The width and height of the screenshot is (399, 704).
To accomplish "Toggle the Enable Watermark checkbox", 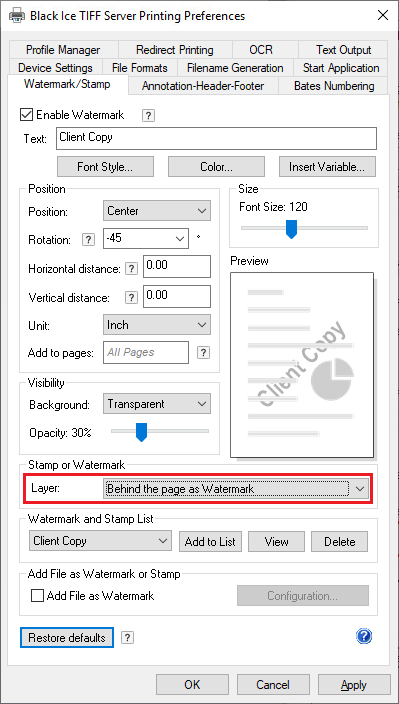I will point(26,115).
